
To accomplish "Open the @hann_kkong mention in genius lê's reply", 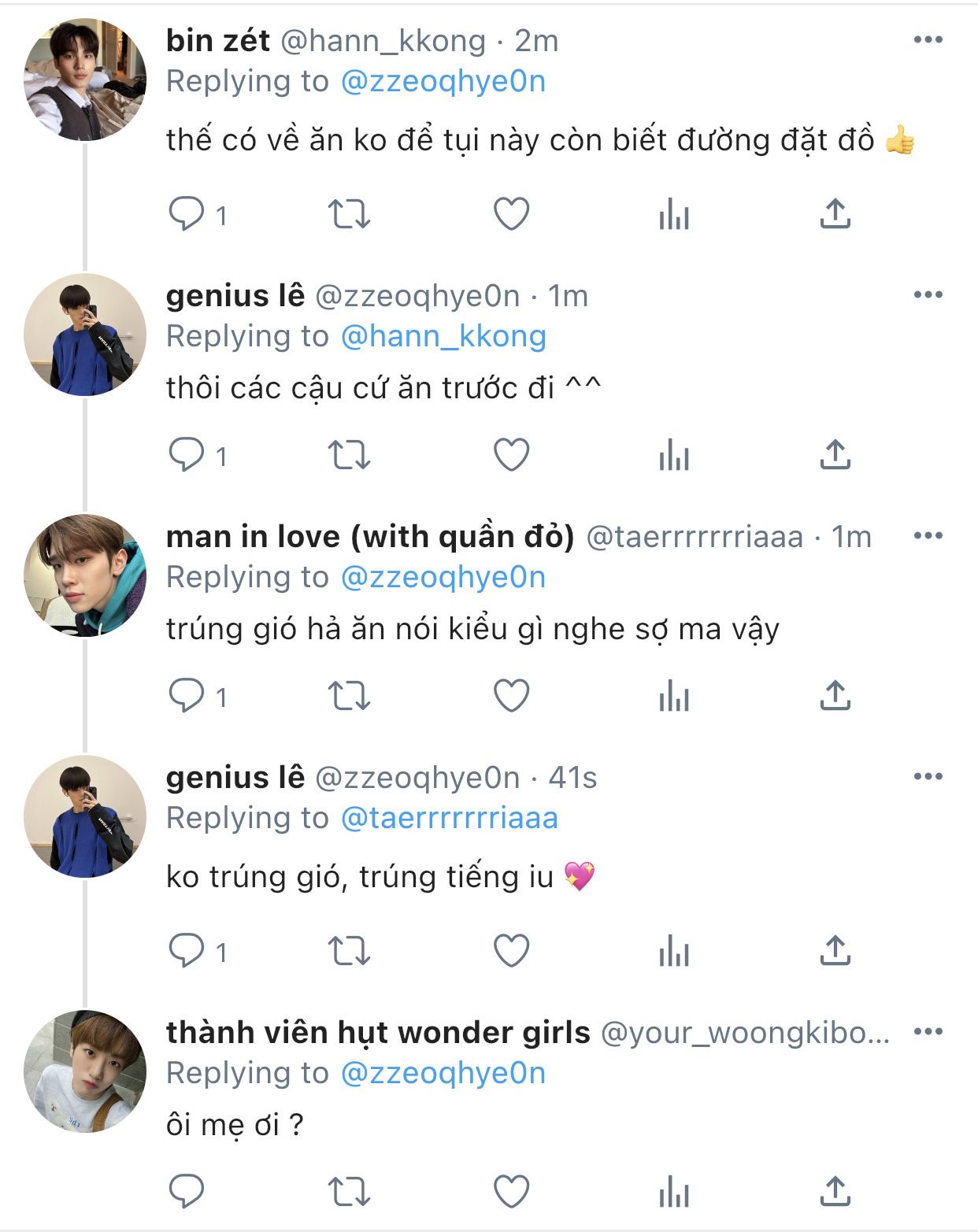I will click(443, 337).
